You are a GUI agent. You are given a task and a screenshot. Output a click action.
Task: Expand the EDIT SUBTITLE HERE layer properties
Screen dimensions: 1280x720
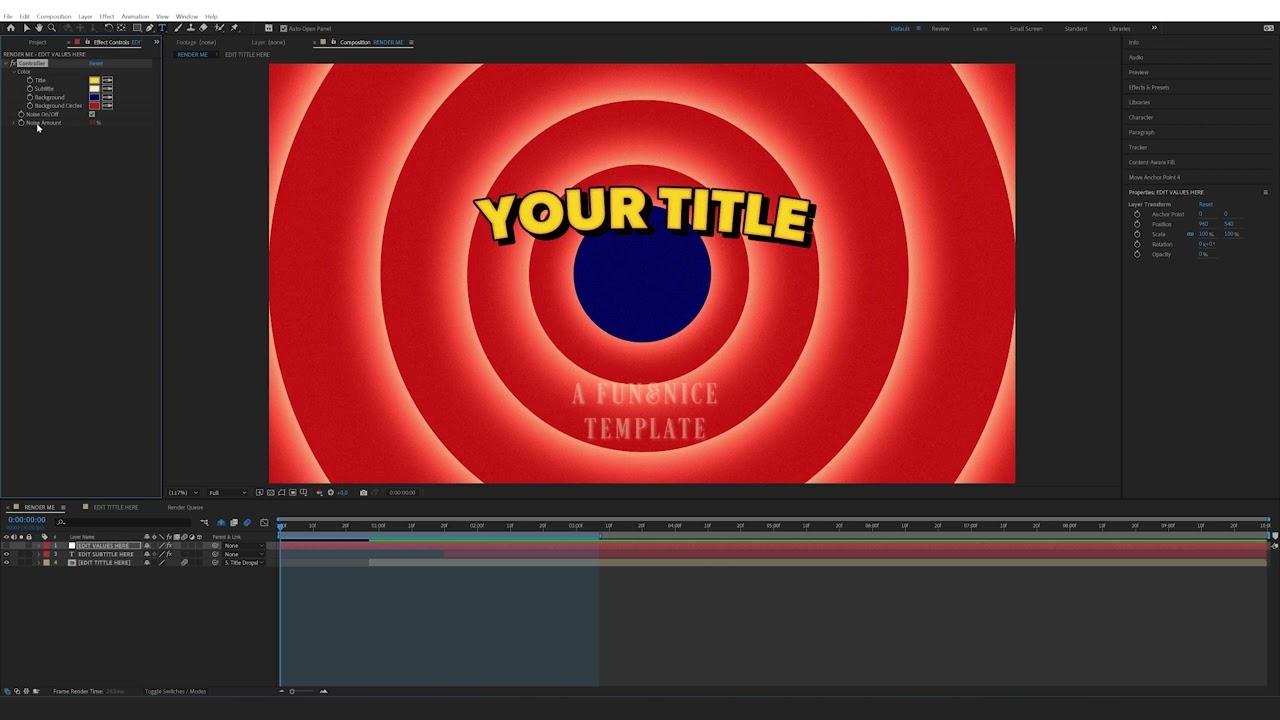tap(38, 554)
